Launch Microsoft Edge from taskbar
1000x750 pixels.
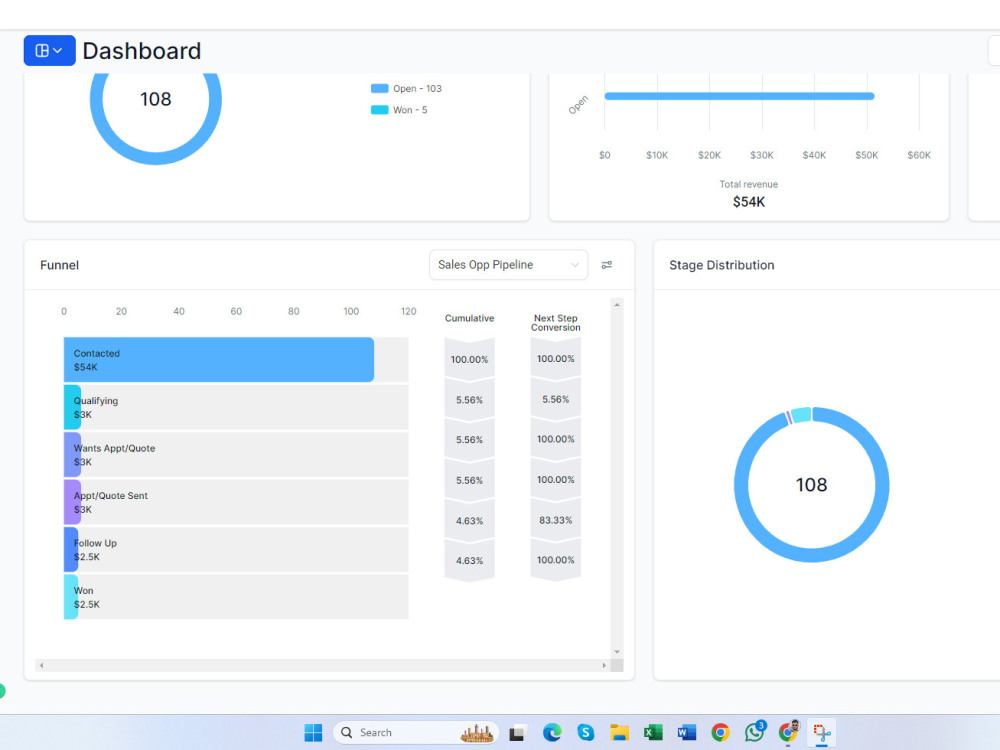tap(552, 733)
